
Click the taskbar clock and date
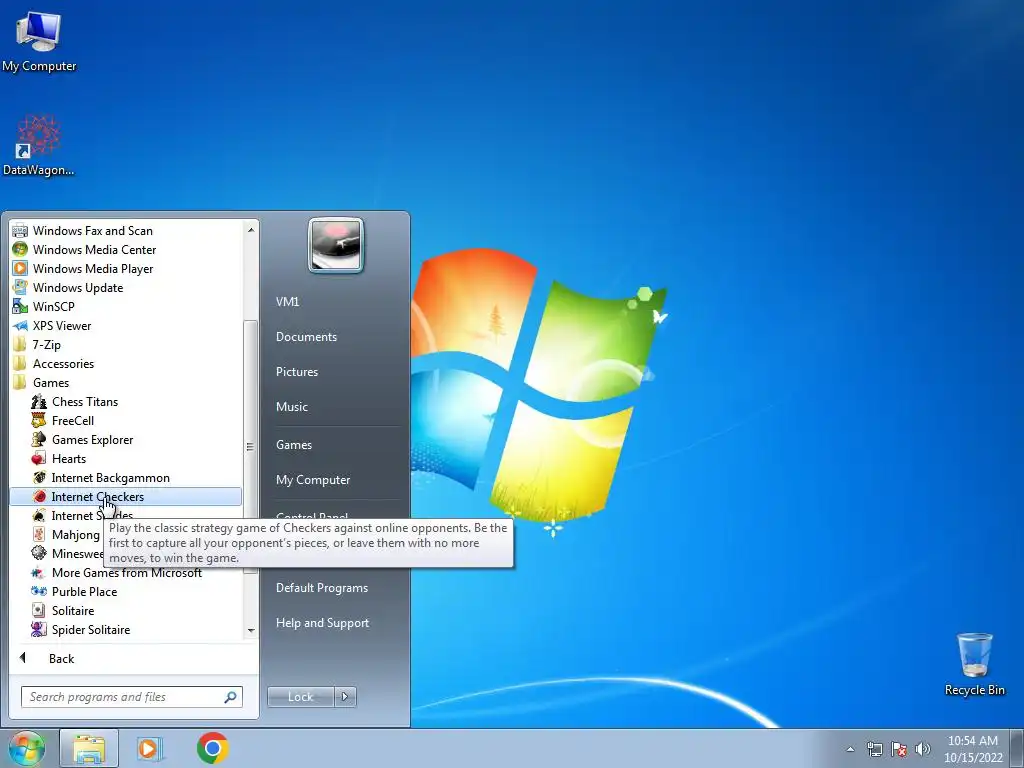point(973,749)
